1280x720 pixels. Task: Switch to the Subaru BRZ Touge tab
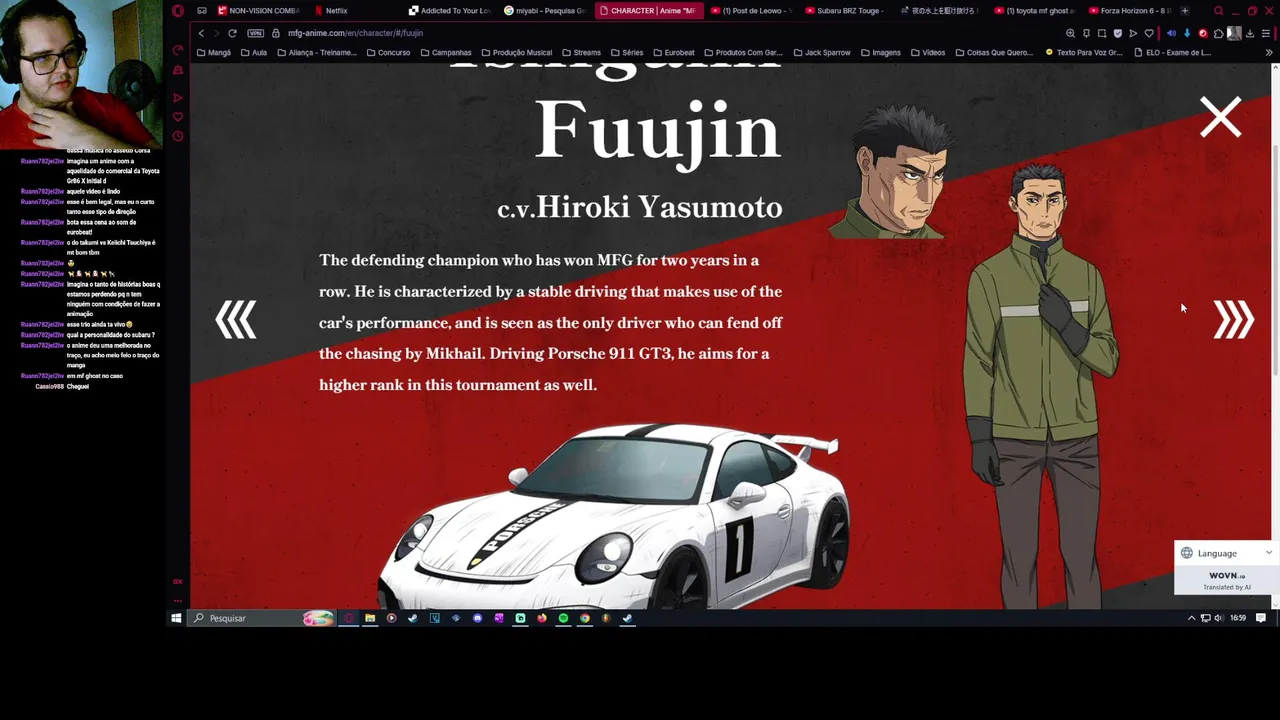(x=844, y=11)
